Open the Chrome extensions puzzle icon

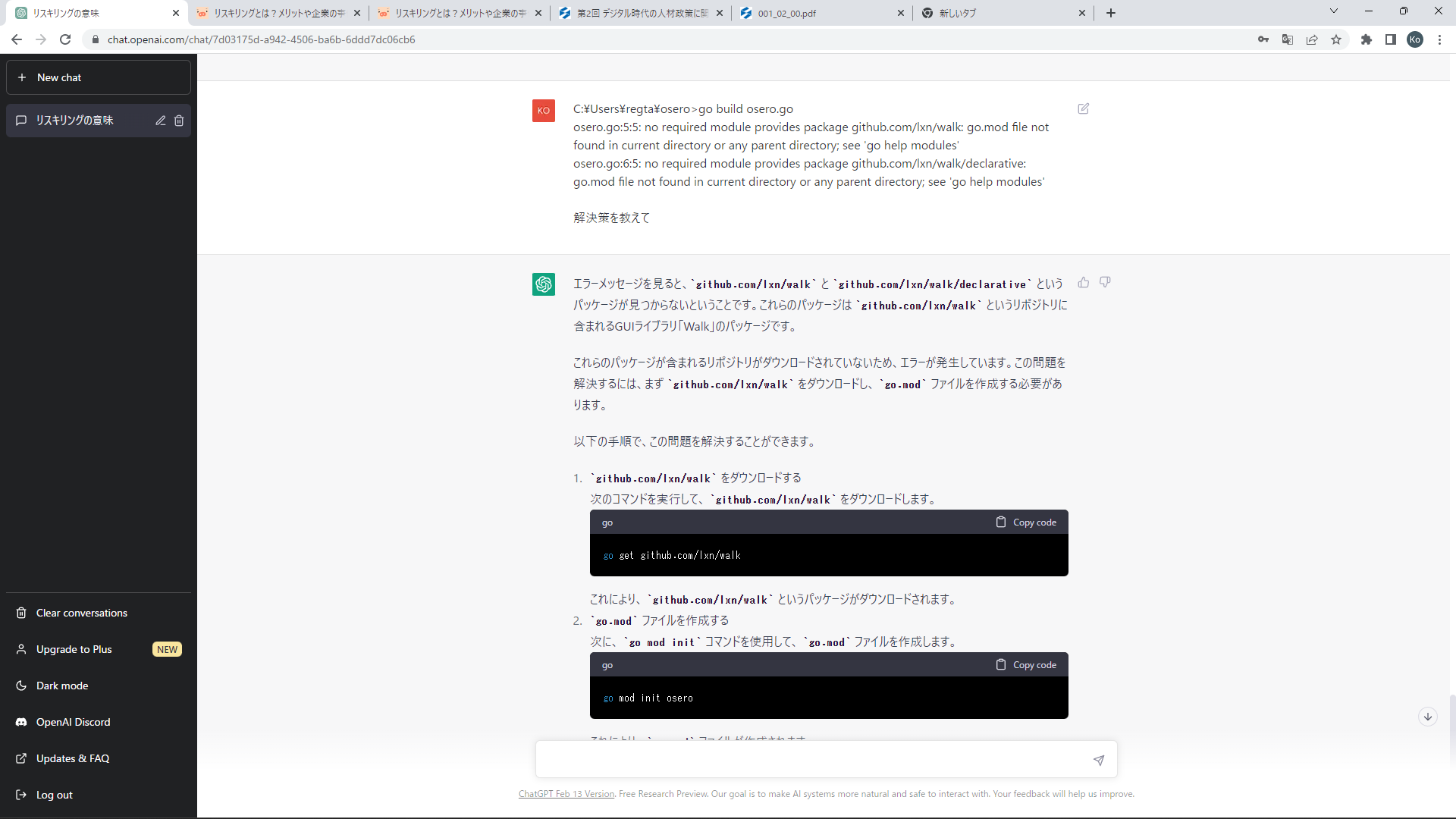click(1367, 39)
